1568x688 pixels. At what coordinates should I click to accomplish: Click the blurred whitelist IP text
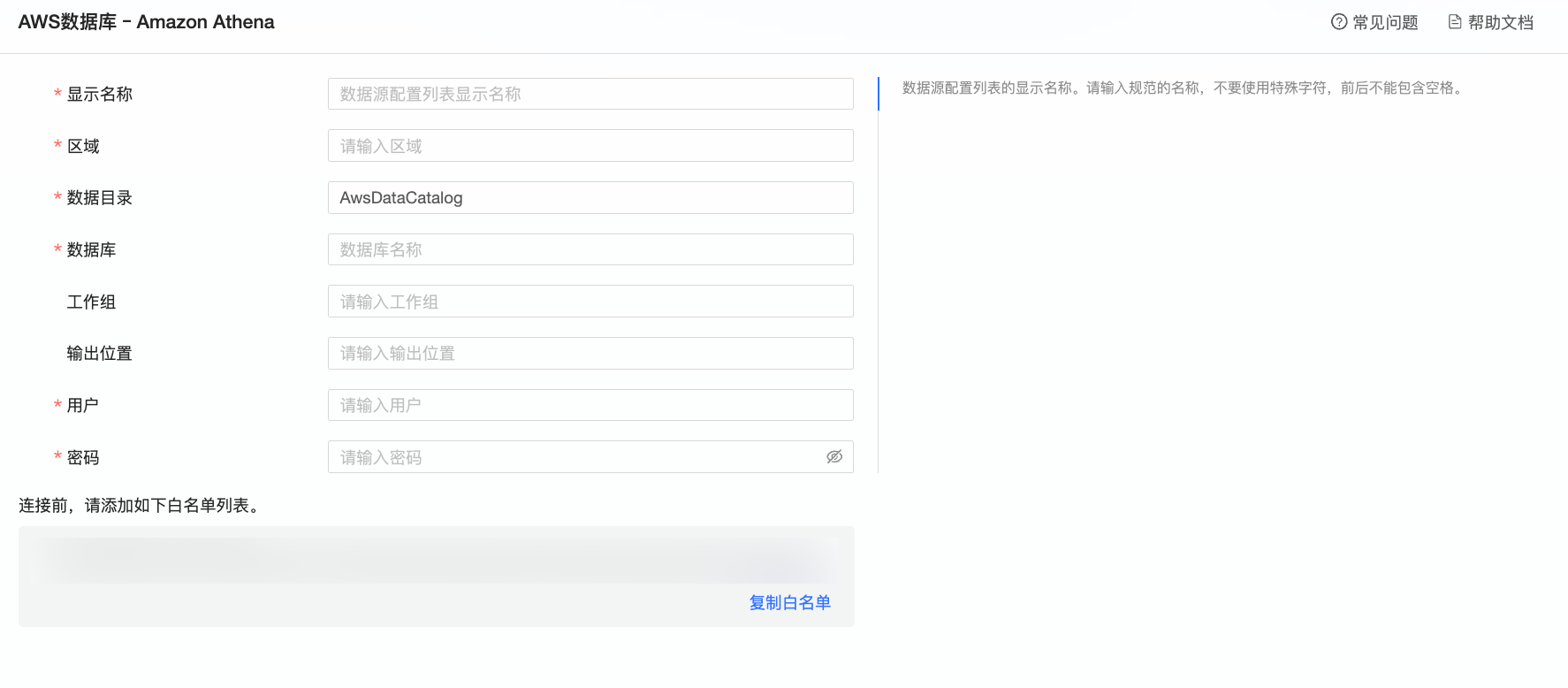click(436, 561)
